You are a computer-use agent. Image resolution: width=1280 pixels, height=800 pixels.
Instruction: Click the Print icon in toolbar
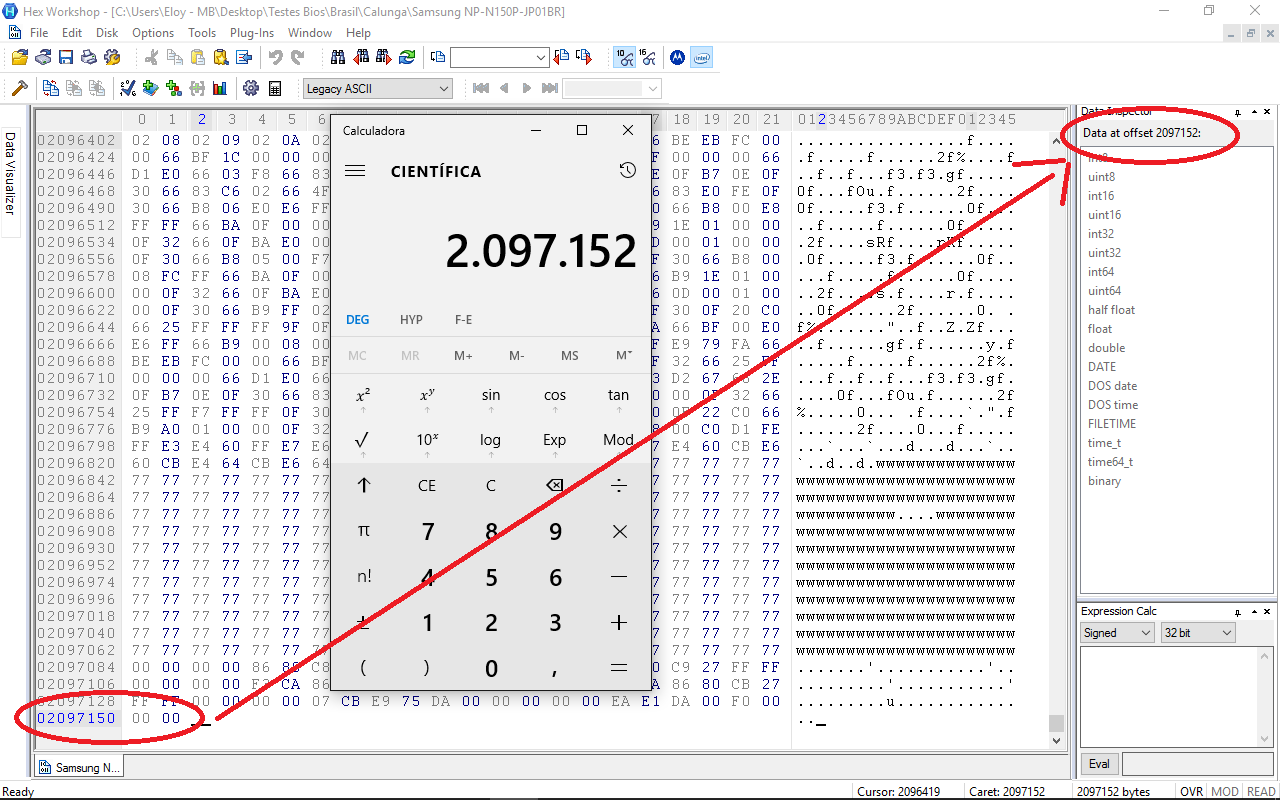click(89, 57)
